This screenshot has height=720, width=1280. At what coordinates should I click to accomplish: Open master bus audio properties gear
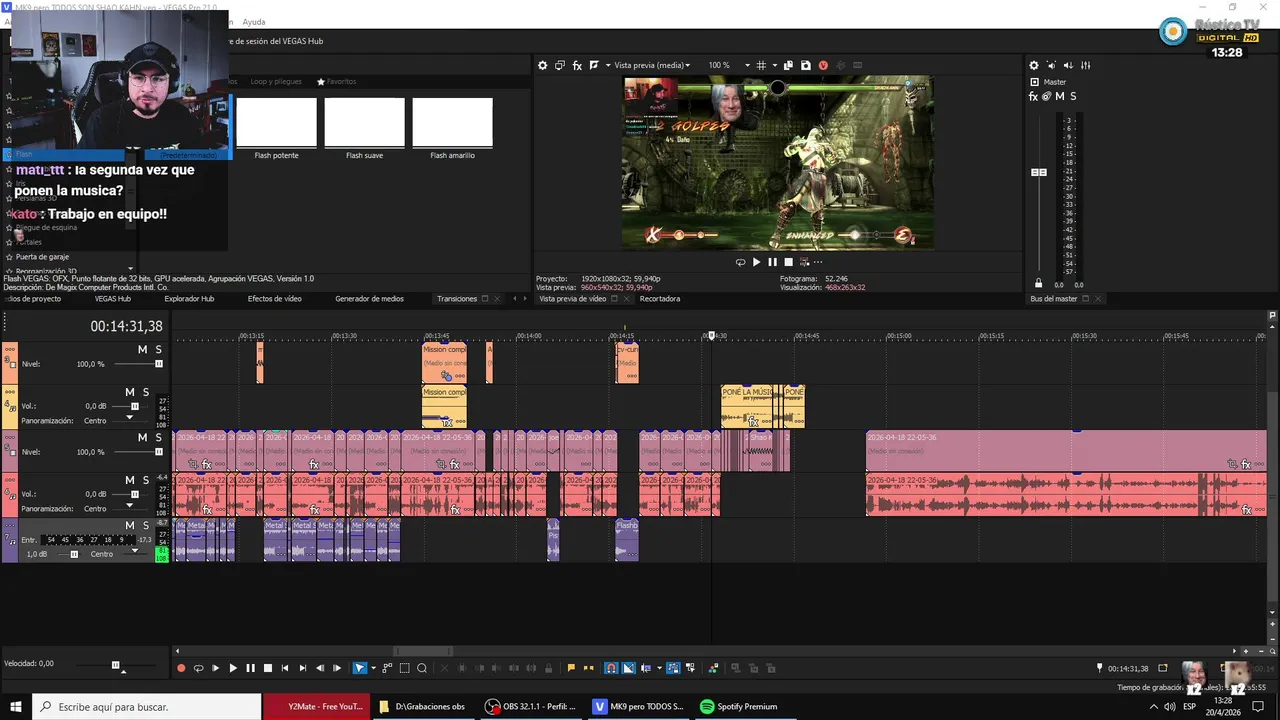pos(1034,65)
